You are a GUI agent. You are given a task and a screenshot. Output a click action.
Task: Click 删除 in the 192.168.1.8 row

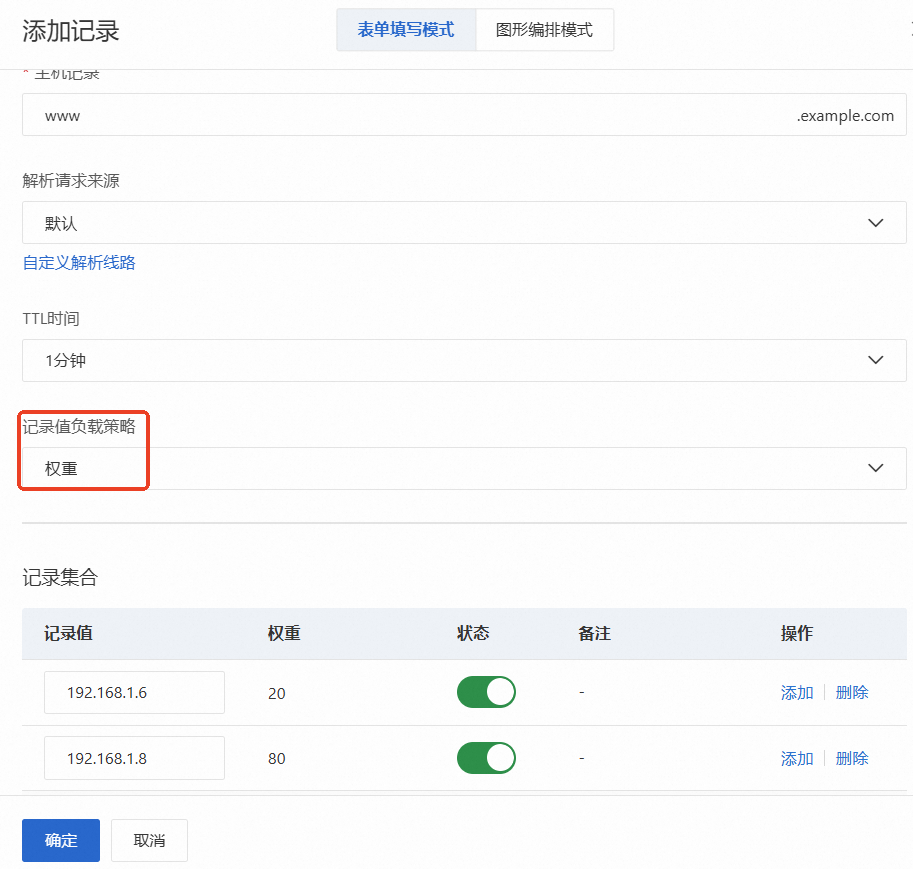852,758
